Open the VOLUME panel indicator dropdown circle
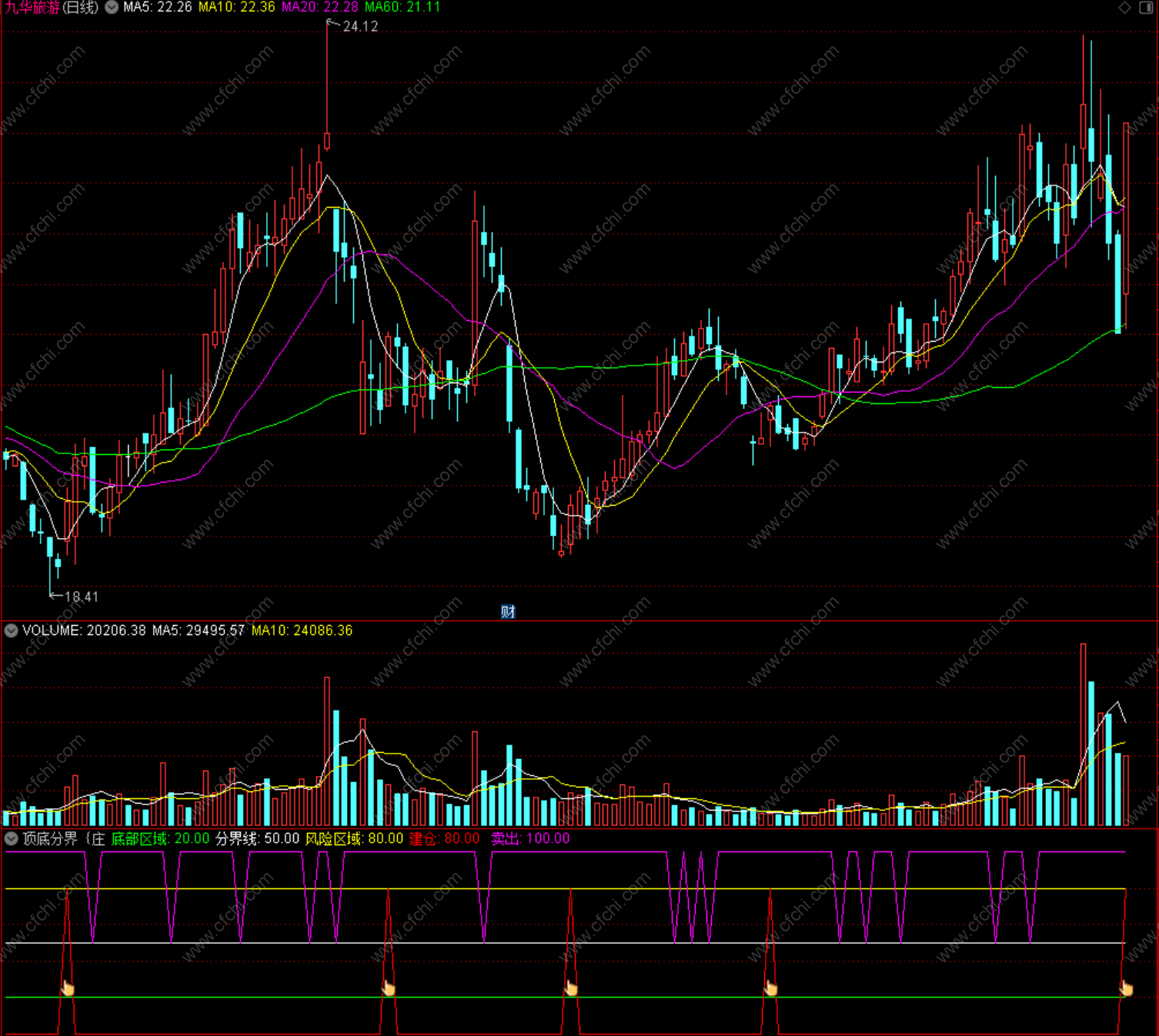The width and height of the screenshot is (1159, 1036). point(11,630)
